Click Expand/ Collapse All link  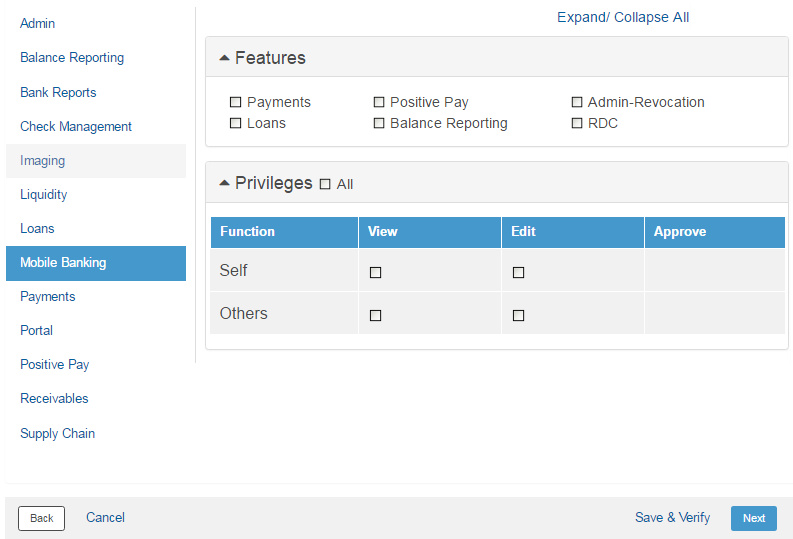pyautogui.click(x=622, y=17)
